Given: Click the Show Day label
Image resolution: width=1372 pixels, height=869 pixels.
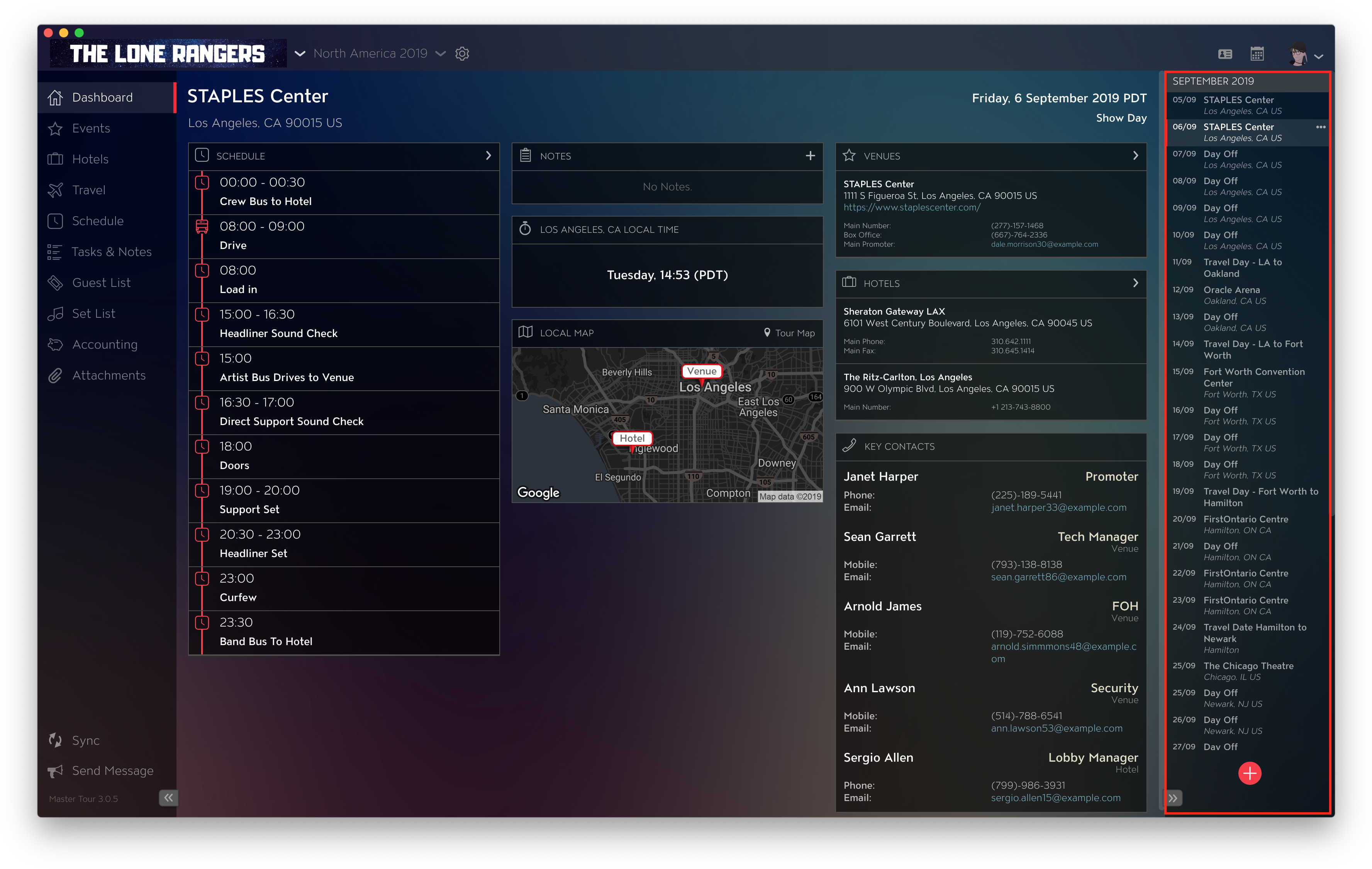Looking at the screenshot, I should coord(1121,119).
